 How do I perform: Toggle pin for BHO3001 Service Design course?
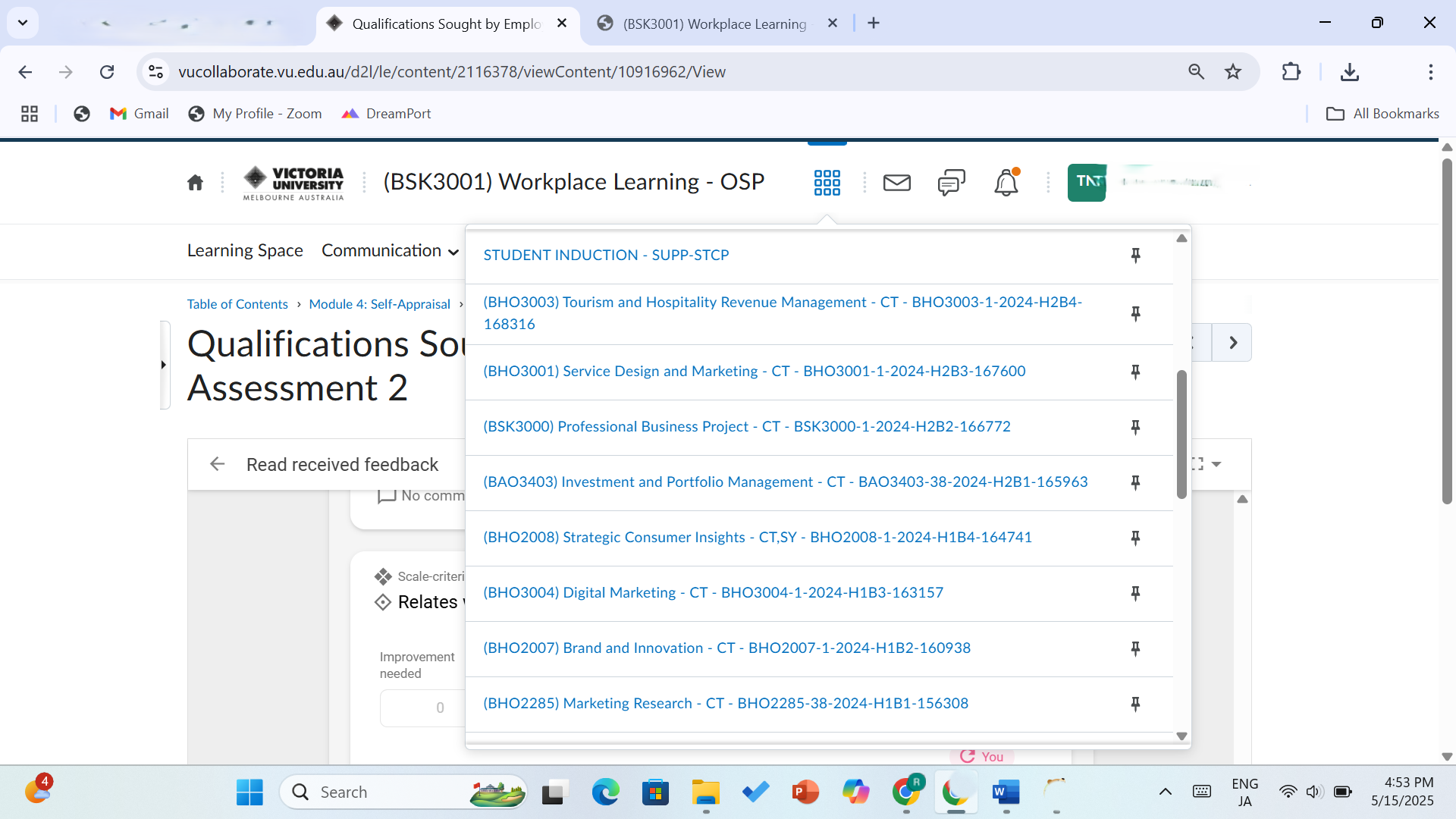click(1135, 372)
